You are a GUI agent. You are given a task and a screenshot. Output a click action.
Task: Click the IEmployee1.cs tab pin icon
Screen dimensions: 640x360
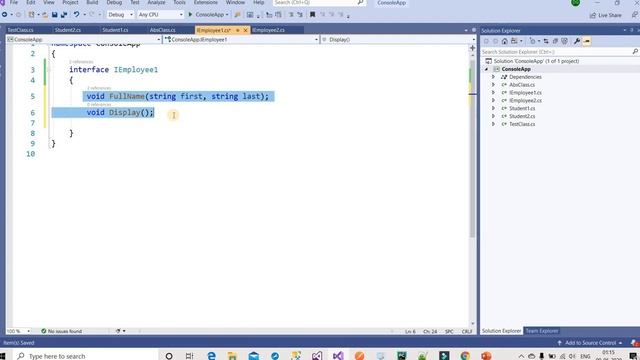(238, 30)
